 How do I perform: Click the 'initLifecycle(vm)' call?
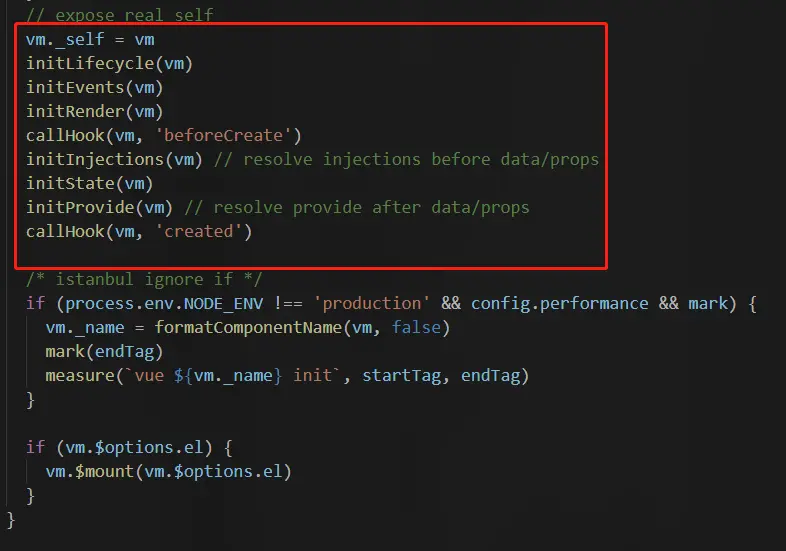pyautogui.click(x=109, y=63)
